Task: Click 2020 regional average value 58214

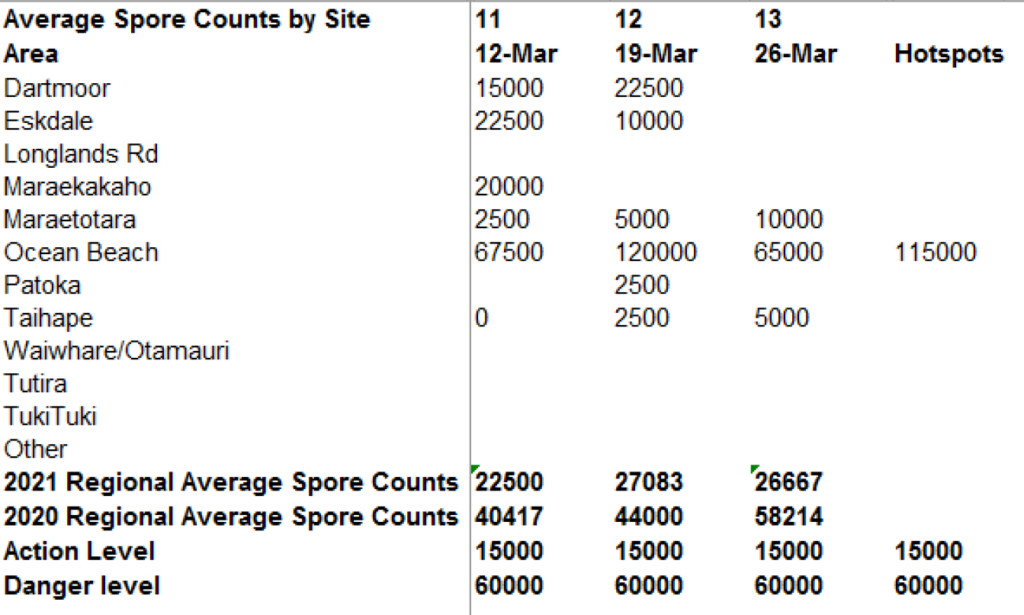Action: (789, 517)
